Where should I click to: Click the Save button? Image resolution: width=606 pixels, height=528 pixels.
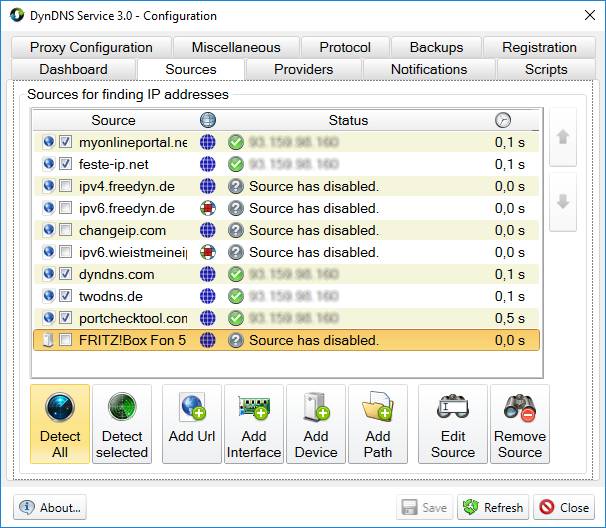click(x=424, y=507)
